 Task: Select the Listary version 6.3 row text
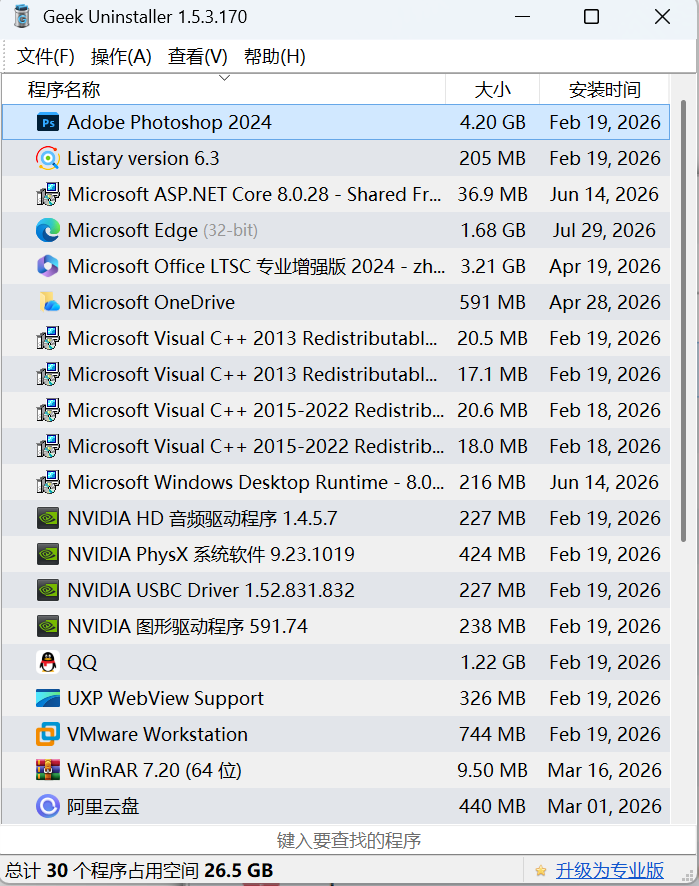pos(143,159)
